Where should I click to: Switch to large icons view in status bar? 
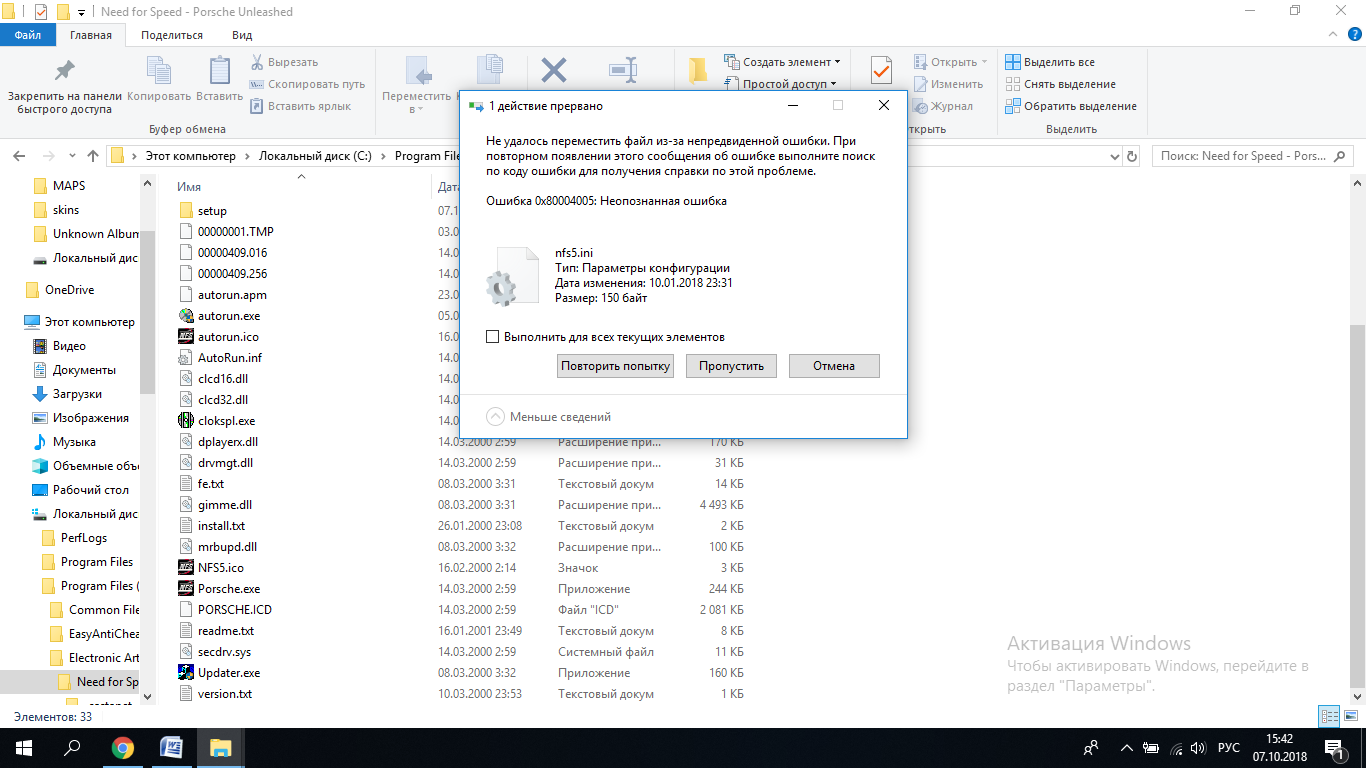pyautogui.click(x=1351, y=716)
